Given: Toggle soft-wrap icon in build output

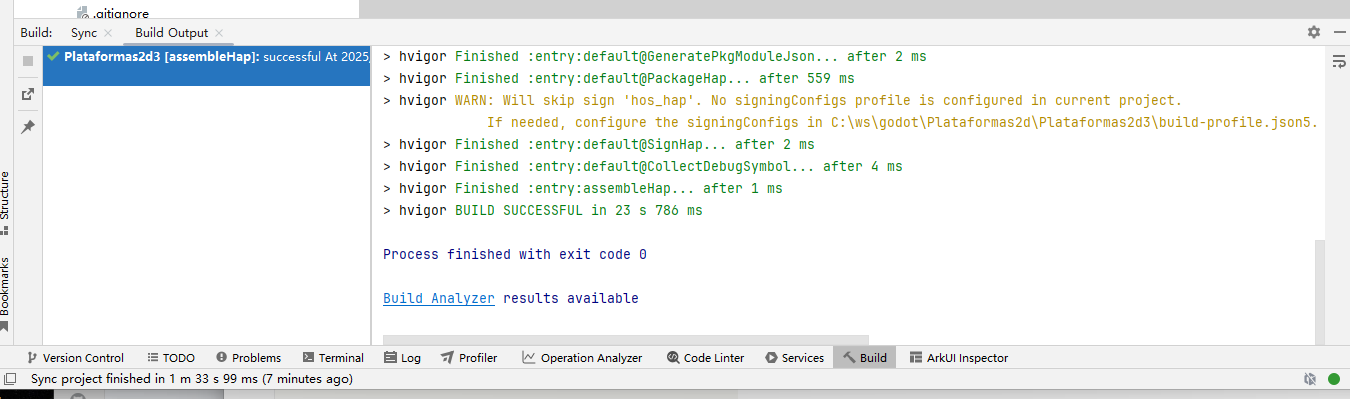Looking at the screenshot, I should (1338, 62).
